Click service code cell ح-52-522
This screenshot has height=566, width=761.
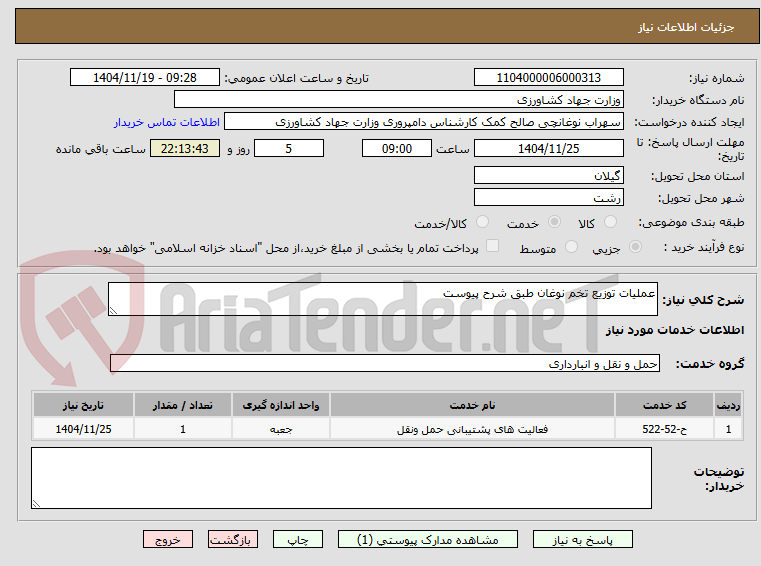pyautogui.click(x=664, y=429)
